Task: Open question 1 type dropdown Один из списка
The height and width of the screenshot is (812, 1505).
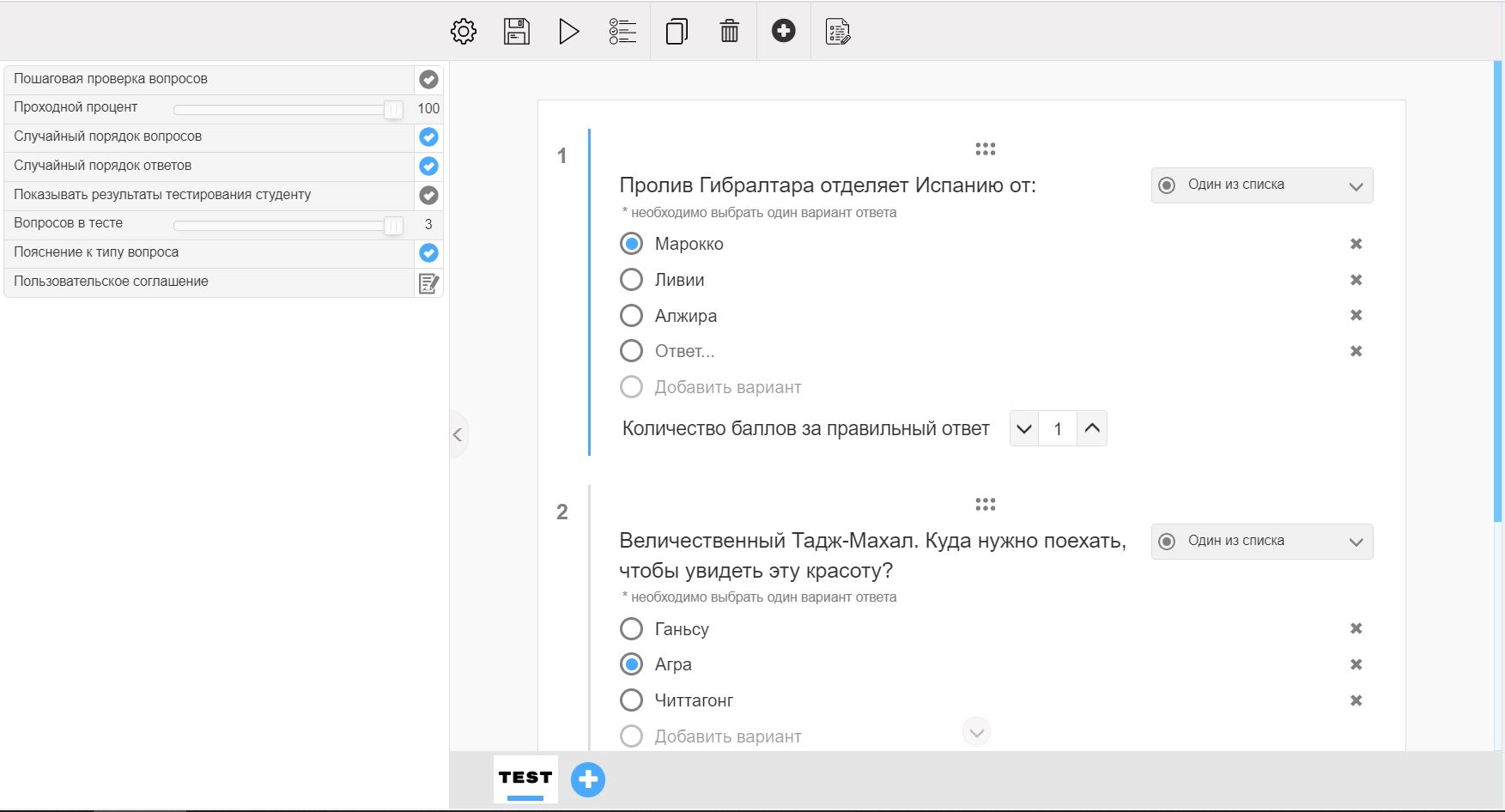Action: tap(1261, 185)
